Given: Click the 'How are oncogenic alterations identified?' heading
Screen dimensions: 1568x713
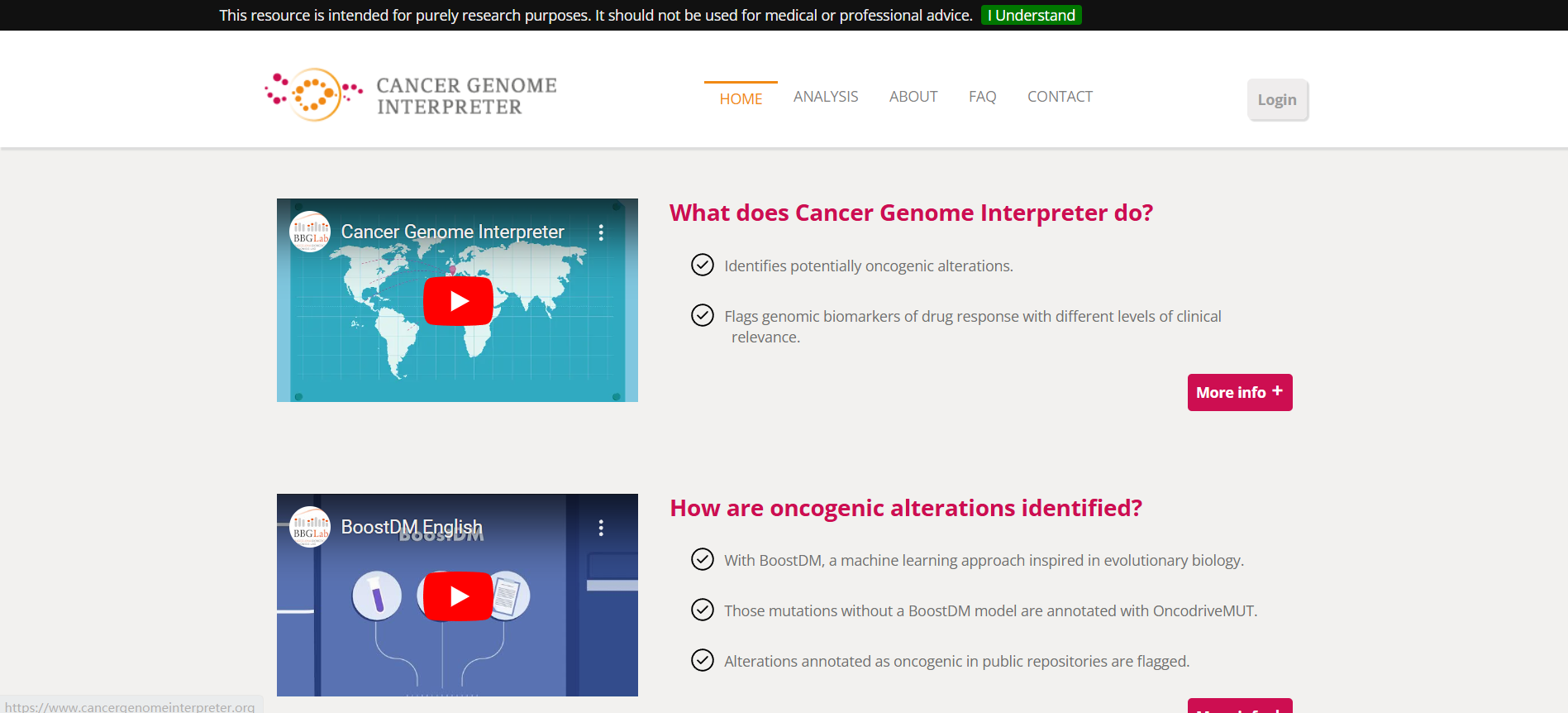Looking at the screenshot, I should (906, 508).
